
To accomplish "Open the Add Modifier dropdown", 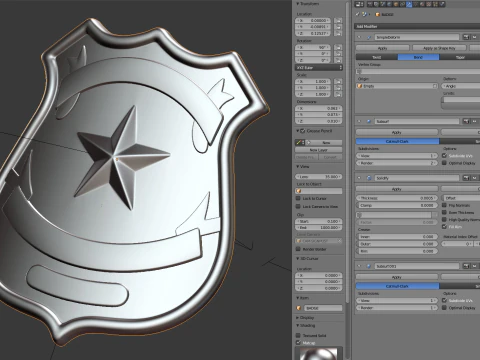I will click(x=417, y=26).
